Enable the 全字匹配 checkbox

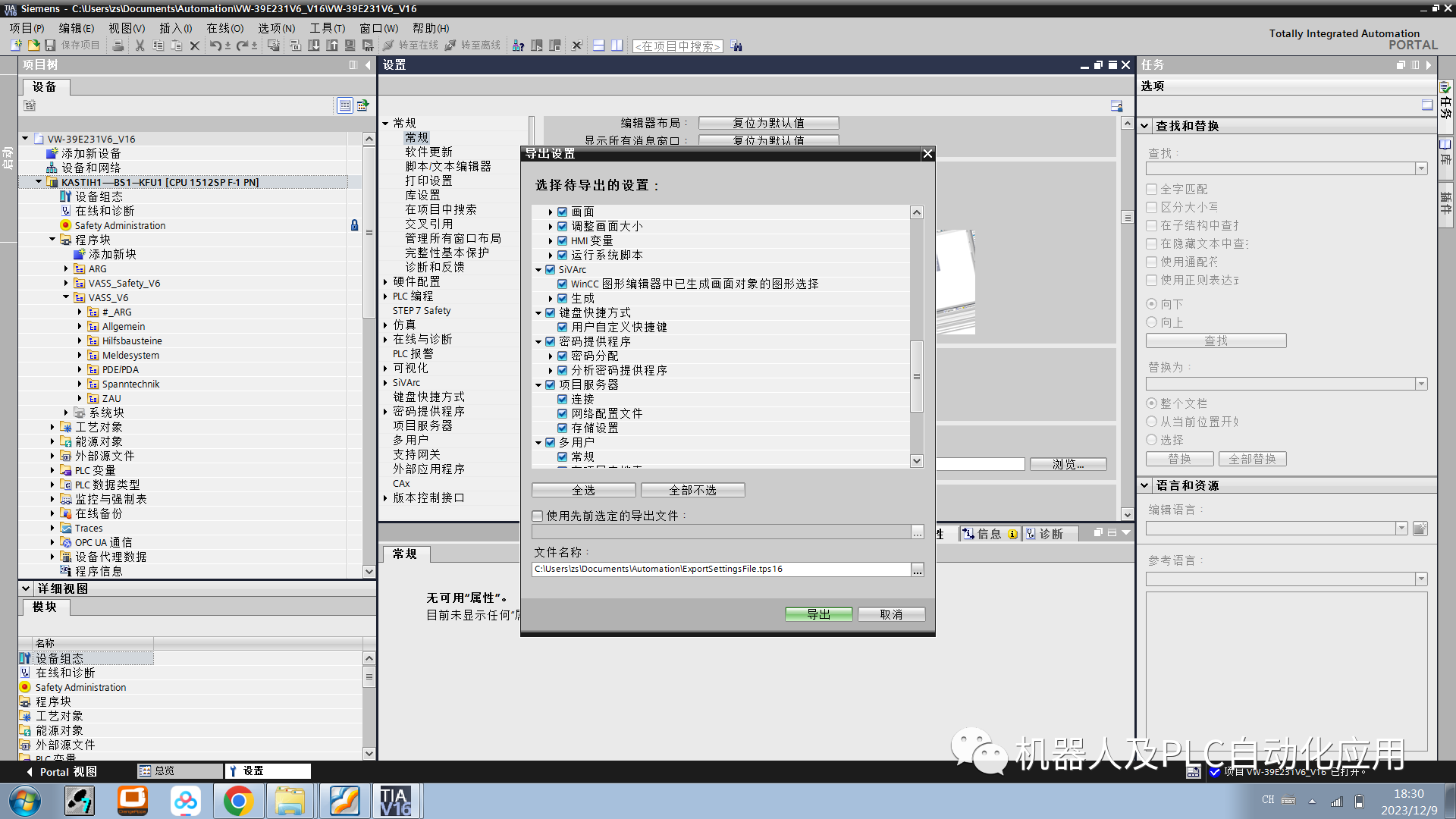[1152, 189]
